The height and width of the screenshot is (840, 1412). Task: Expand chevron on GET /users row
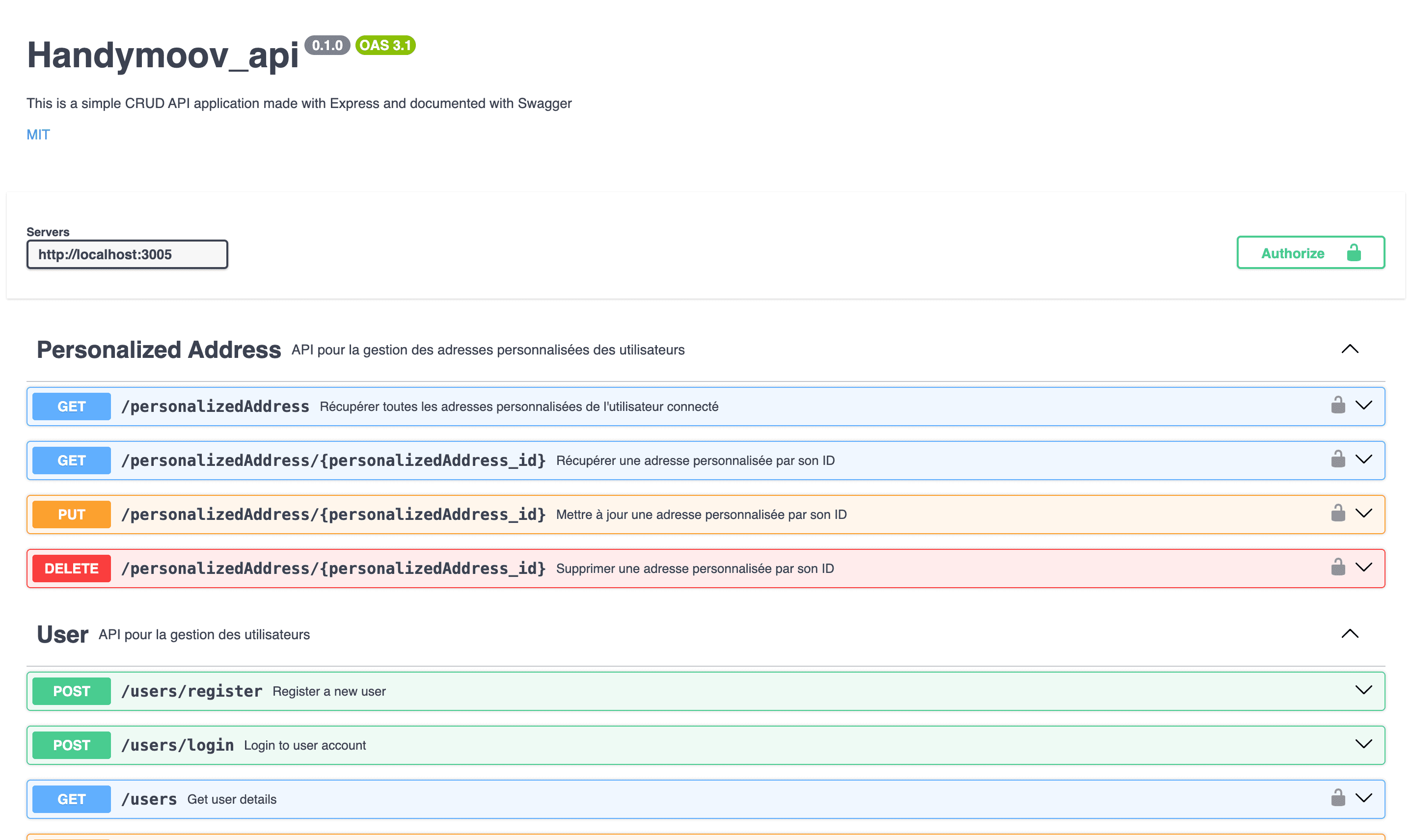[x=1364, y=798]
